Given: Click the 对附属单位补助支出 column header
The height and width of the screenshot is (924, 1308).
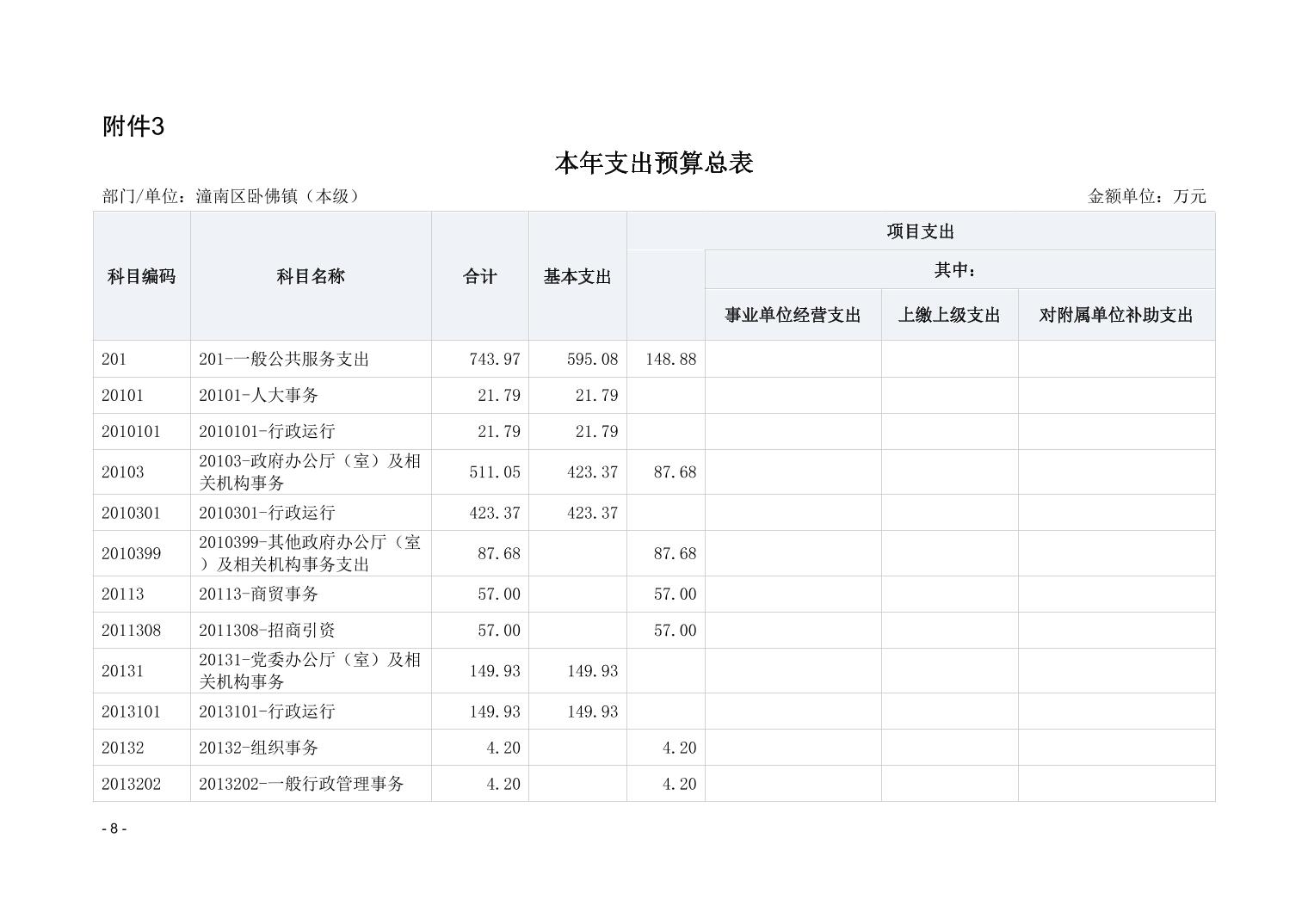Looking at the screenshot, I should tap(1117, 315).
